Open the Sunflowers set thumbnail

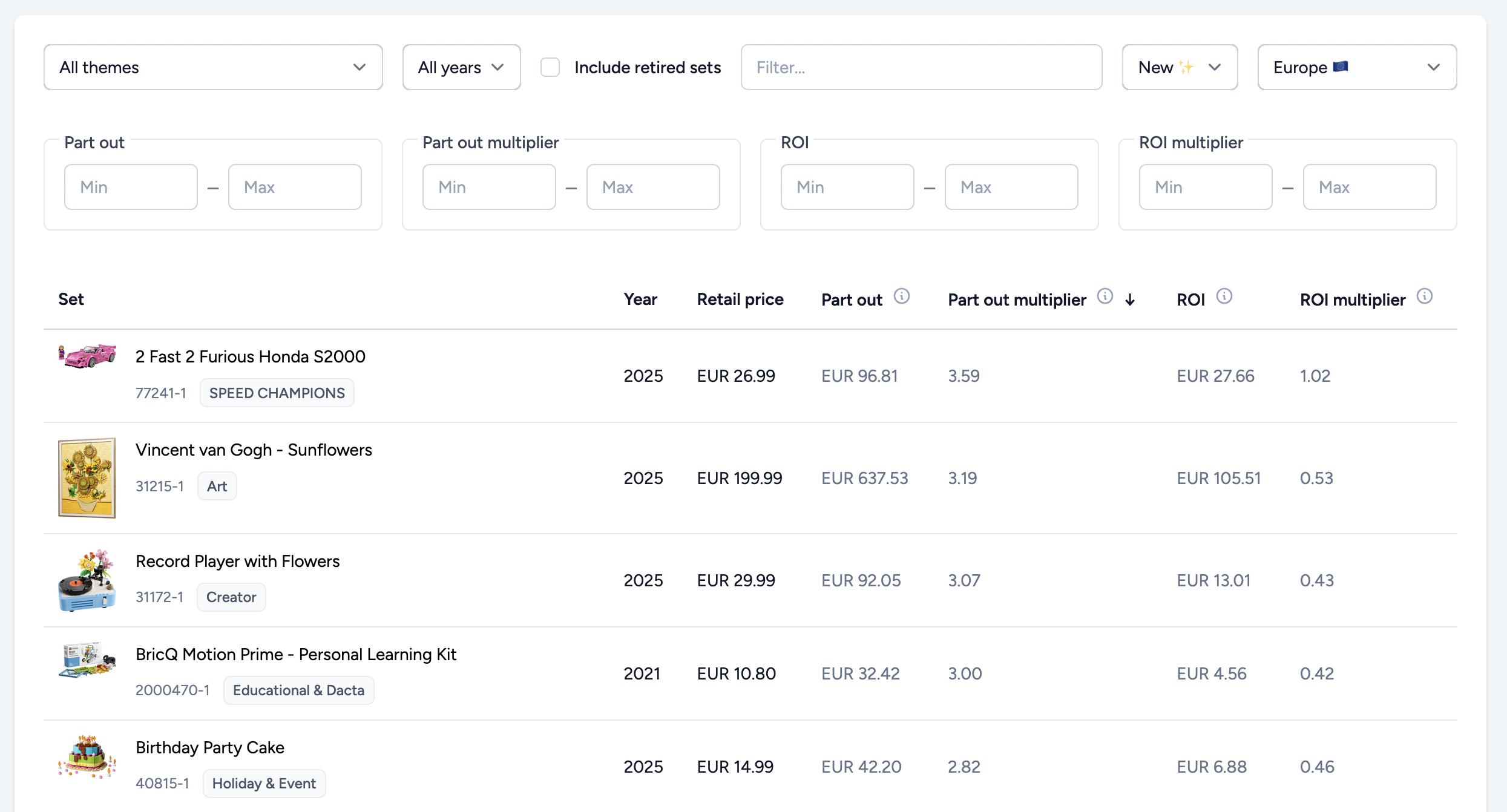tap(87, 478)
